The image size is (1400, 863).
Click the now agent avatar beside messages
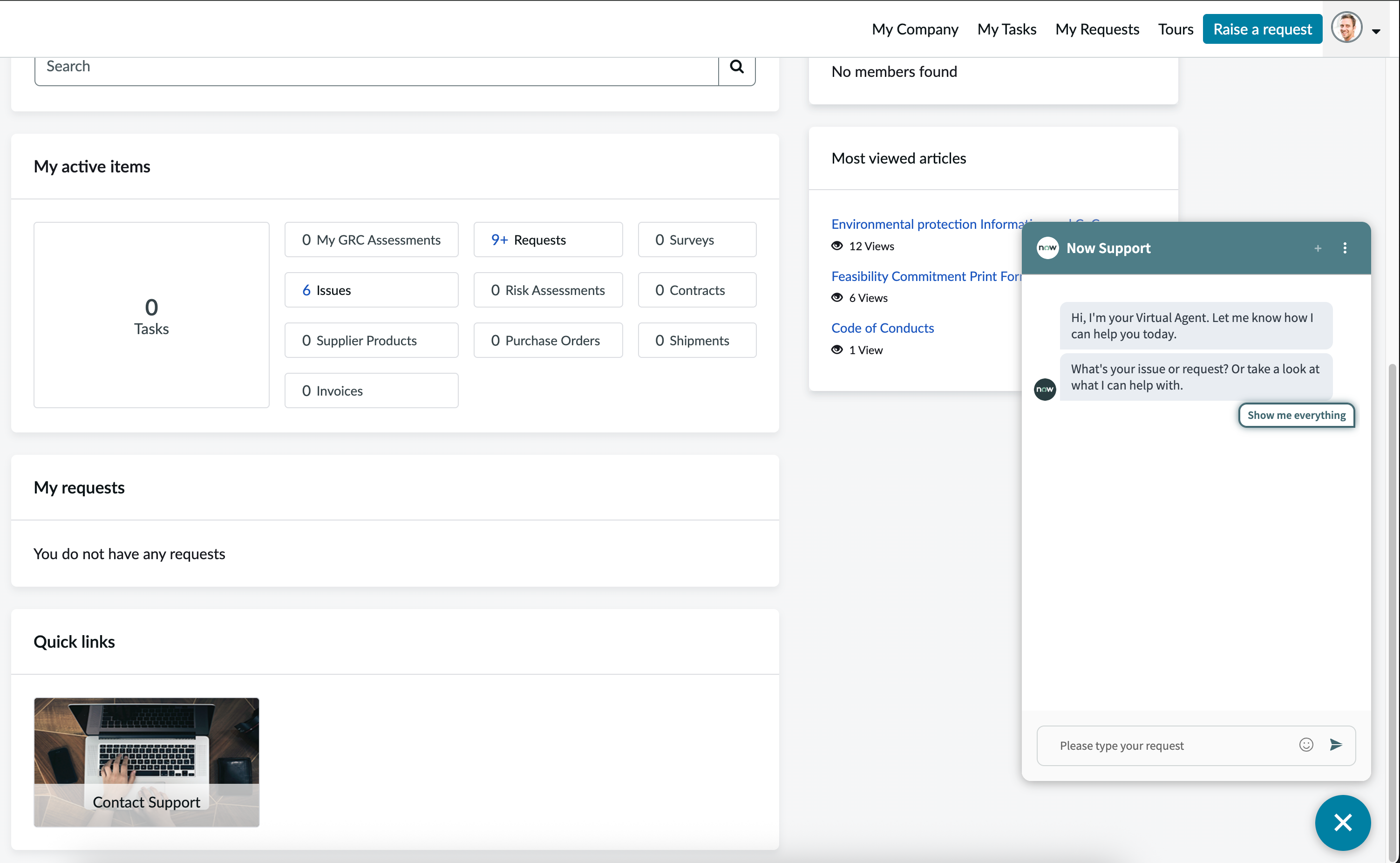[1045, 389]
